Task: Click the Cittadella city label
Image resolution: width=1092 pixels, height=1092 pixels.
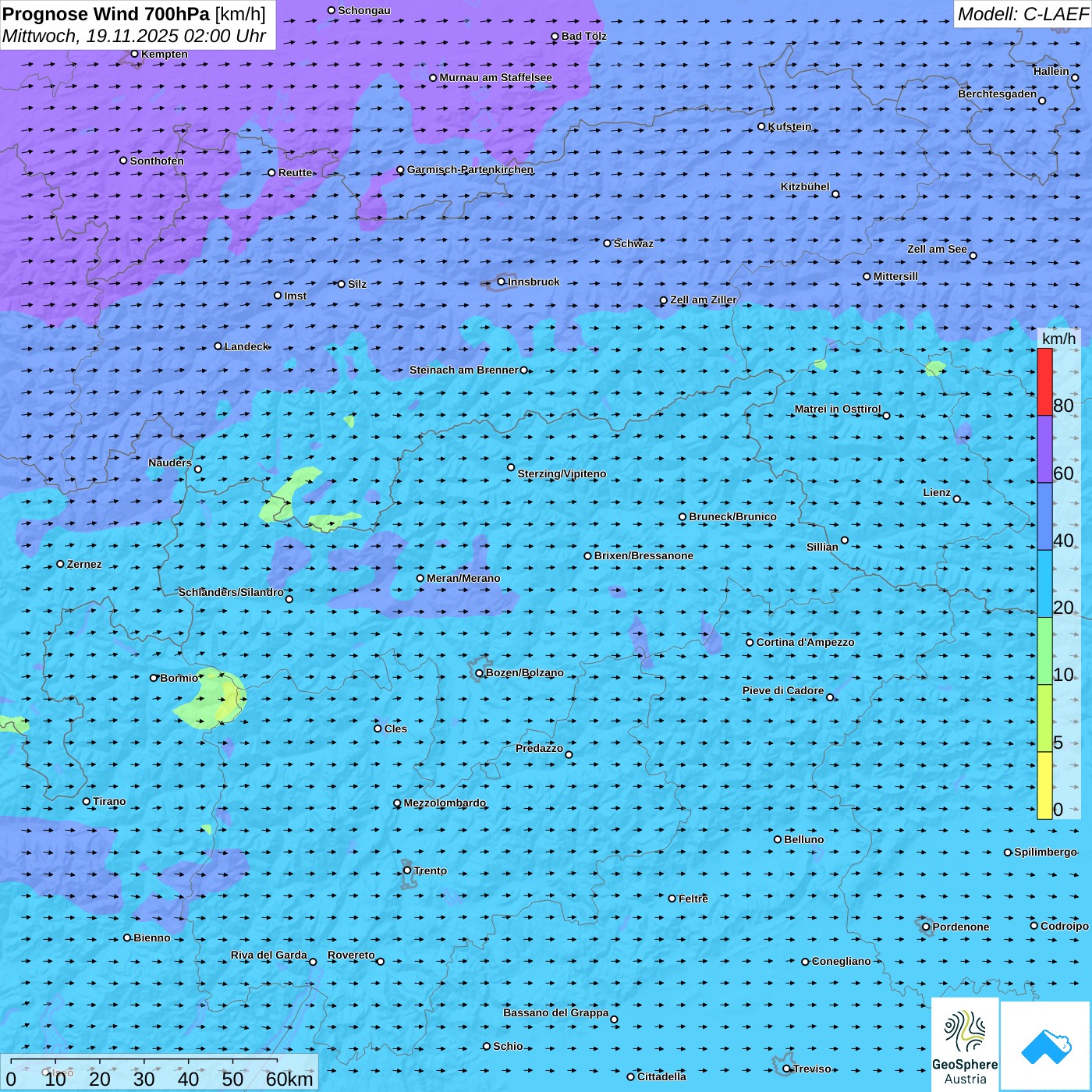Action: [x=661, y=1076]
